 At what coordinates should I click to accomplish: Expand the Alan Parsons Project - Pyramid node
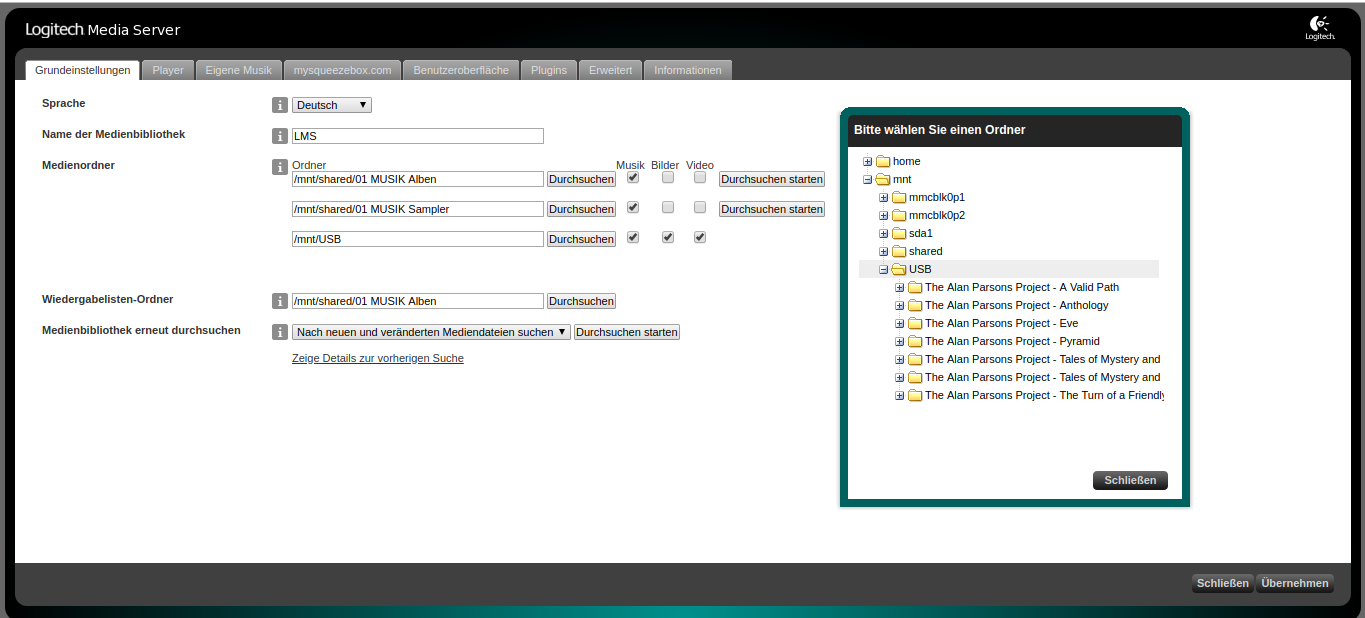pos(899,341)
